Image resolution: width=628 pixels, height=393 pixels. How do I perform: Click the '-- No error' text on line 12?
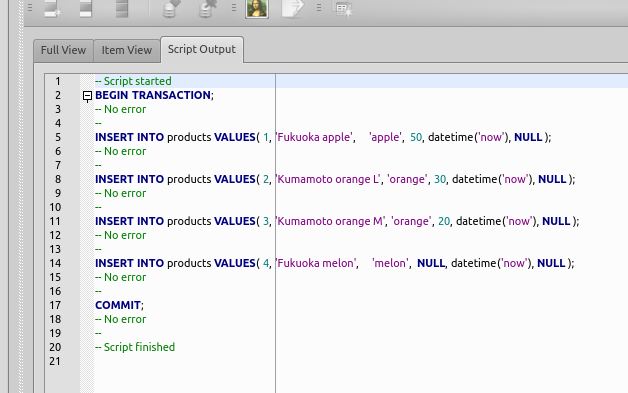click(x=121, y=235)
